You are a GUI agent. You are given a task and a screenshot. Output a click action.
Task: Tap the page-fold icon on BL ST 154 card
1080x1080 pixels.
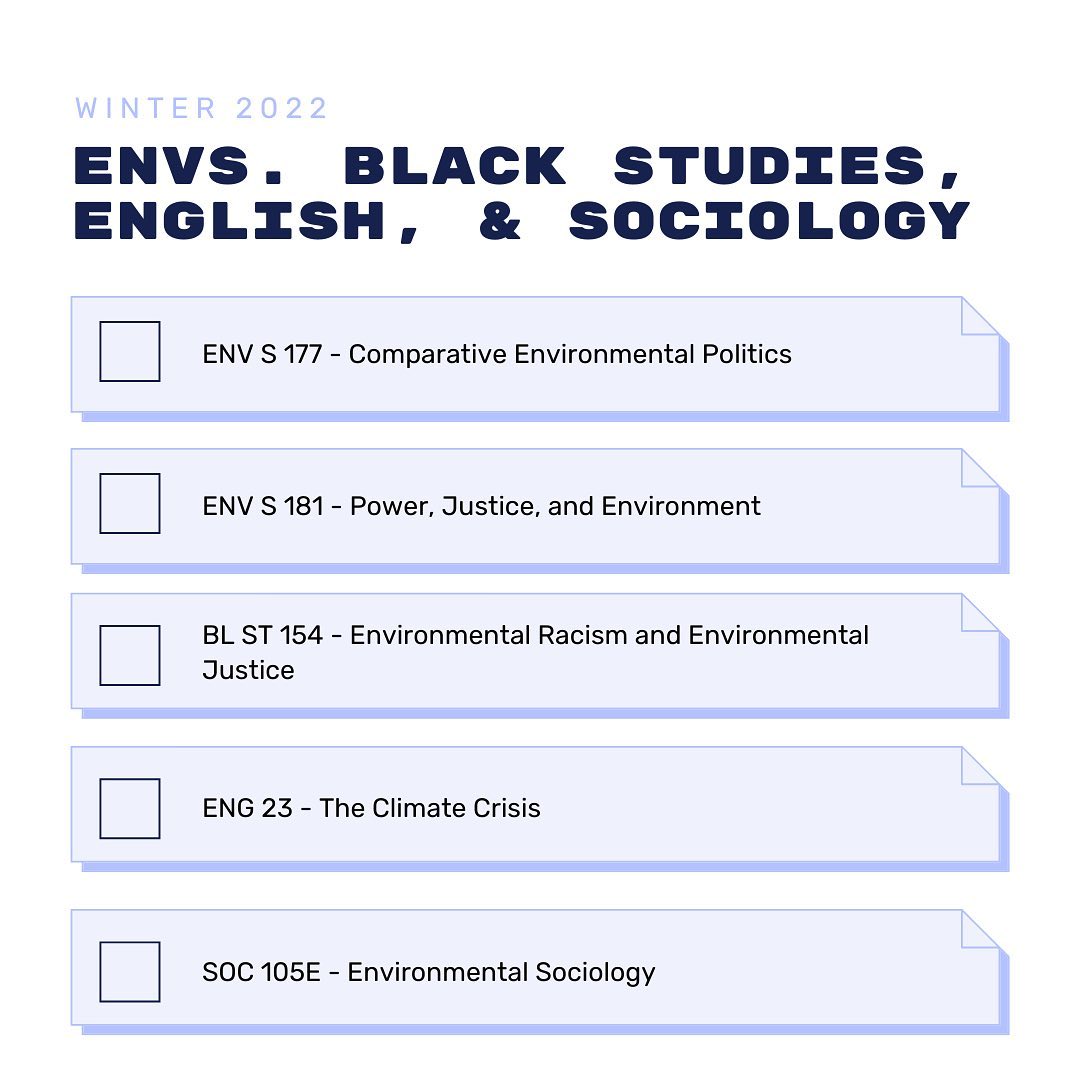(980, 613)
